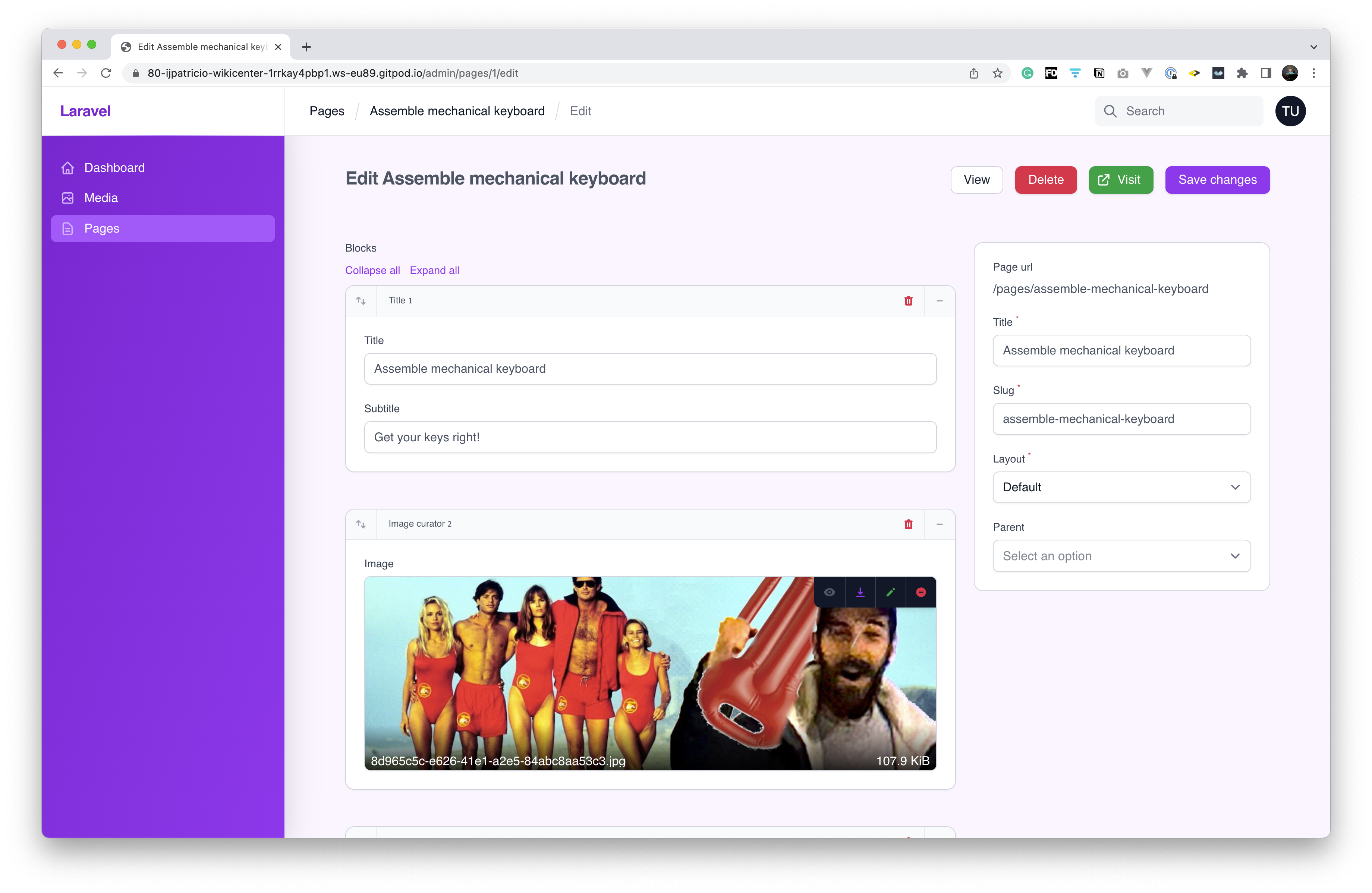The image size is (1372, 893).
Task: Remove uploaded image with red minus icon
Action: click(x=921, y=592)
